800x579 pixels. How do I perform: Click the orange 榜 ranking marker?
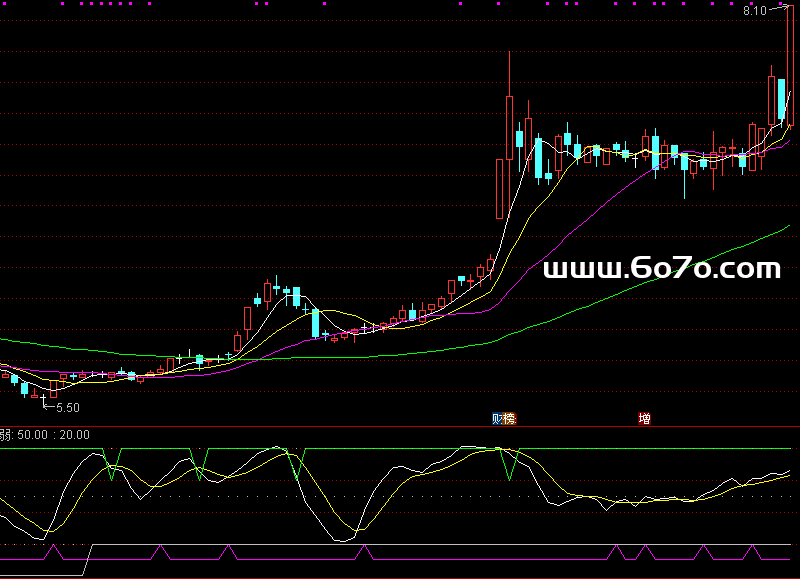point(509,418)
